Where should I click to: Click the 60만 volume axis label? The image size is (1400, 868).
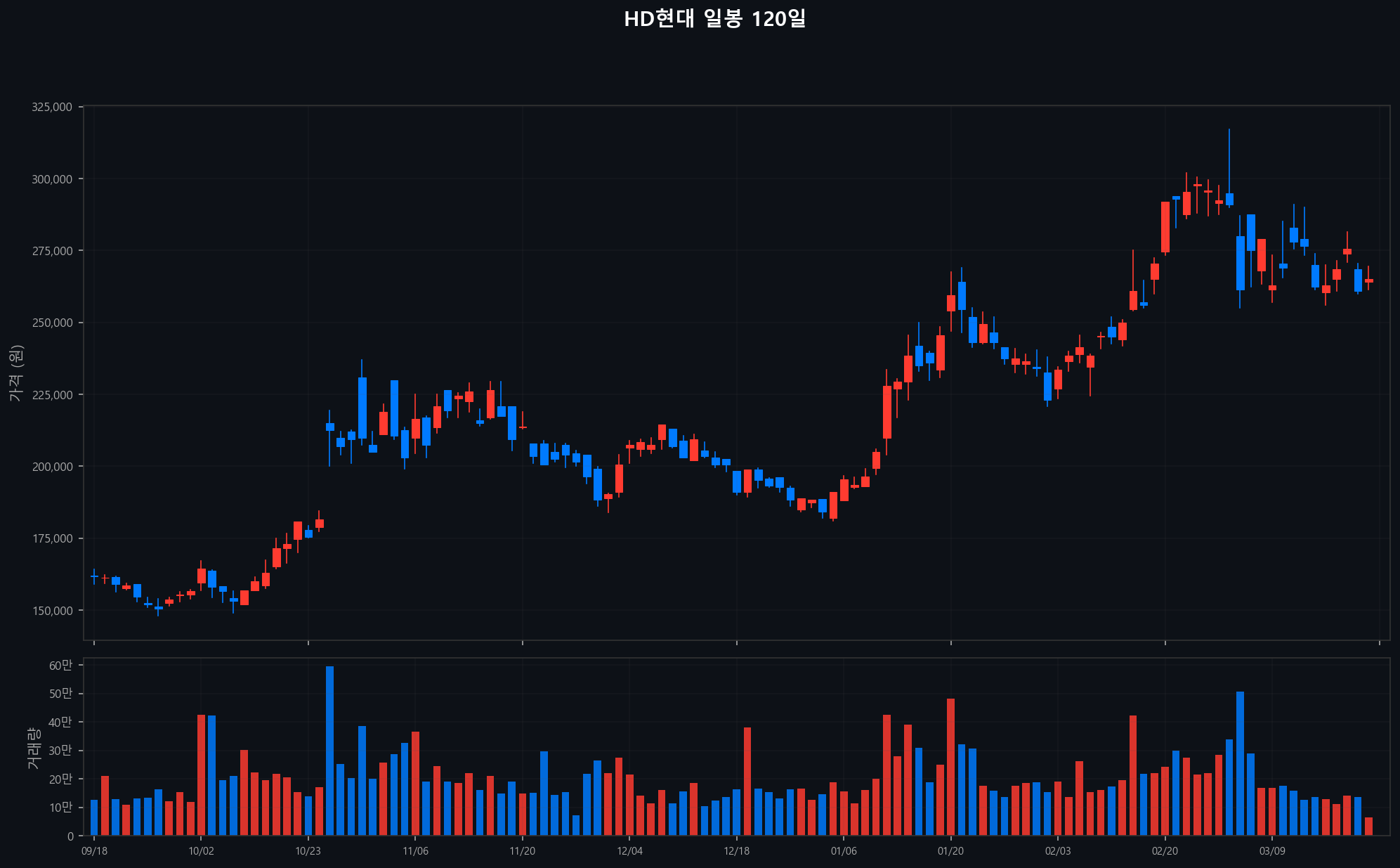pyautogui.click(x=60, y=666)
